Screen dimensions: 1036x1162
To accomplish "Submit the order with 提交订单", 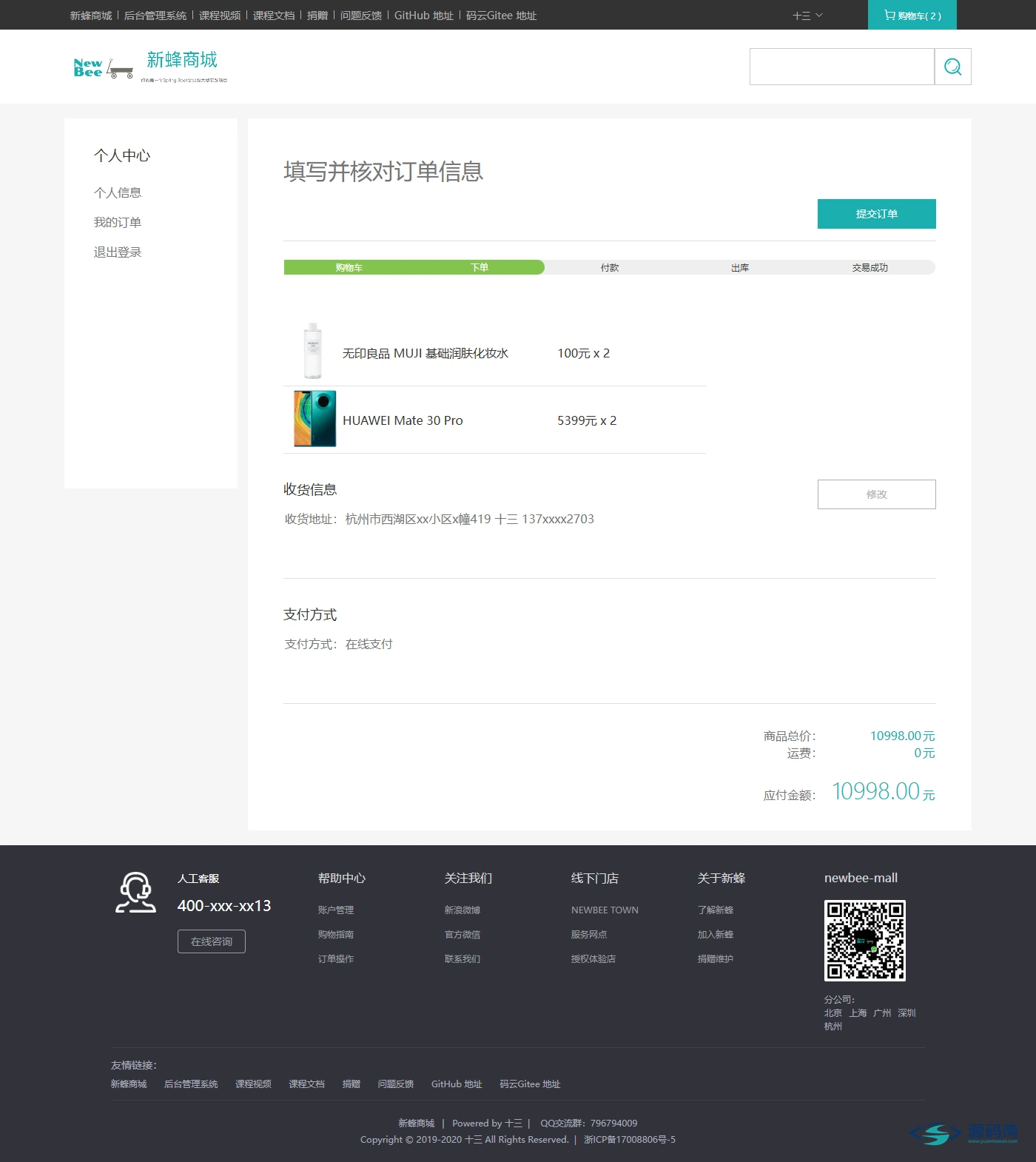I will [x=877, y=214].
